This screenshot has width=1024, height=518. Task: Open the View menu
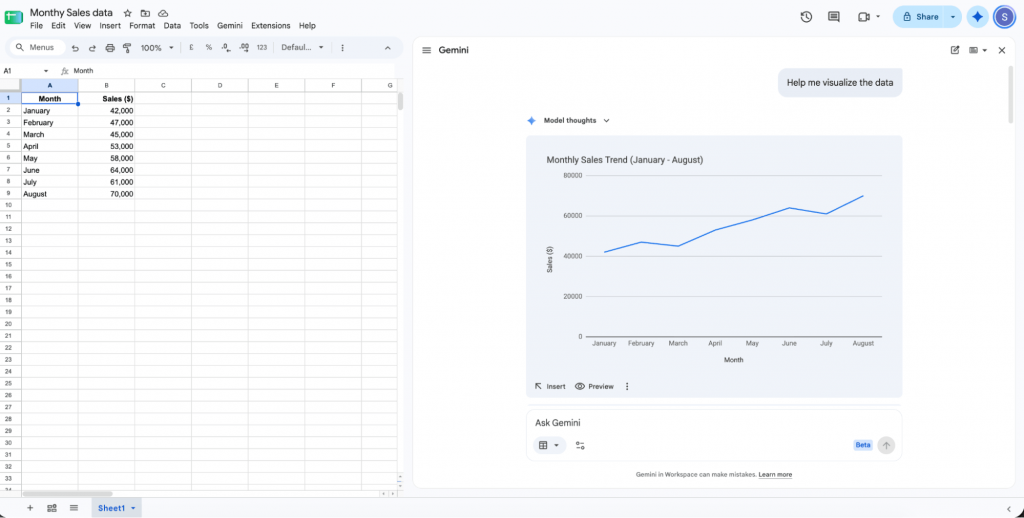click(82, 26)
